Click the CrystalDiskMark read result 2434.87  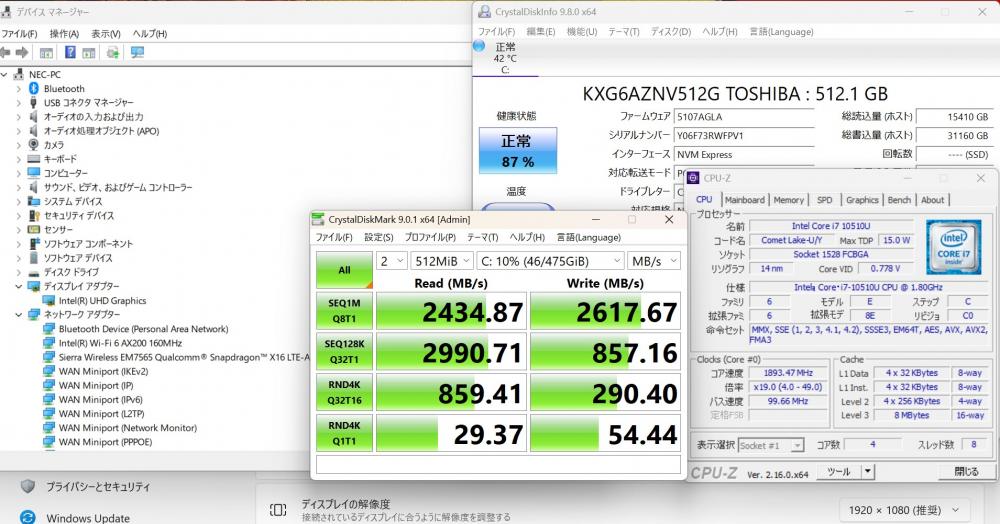[x=451, y=312]
